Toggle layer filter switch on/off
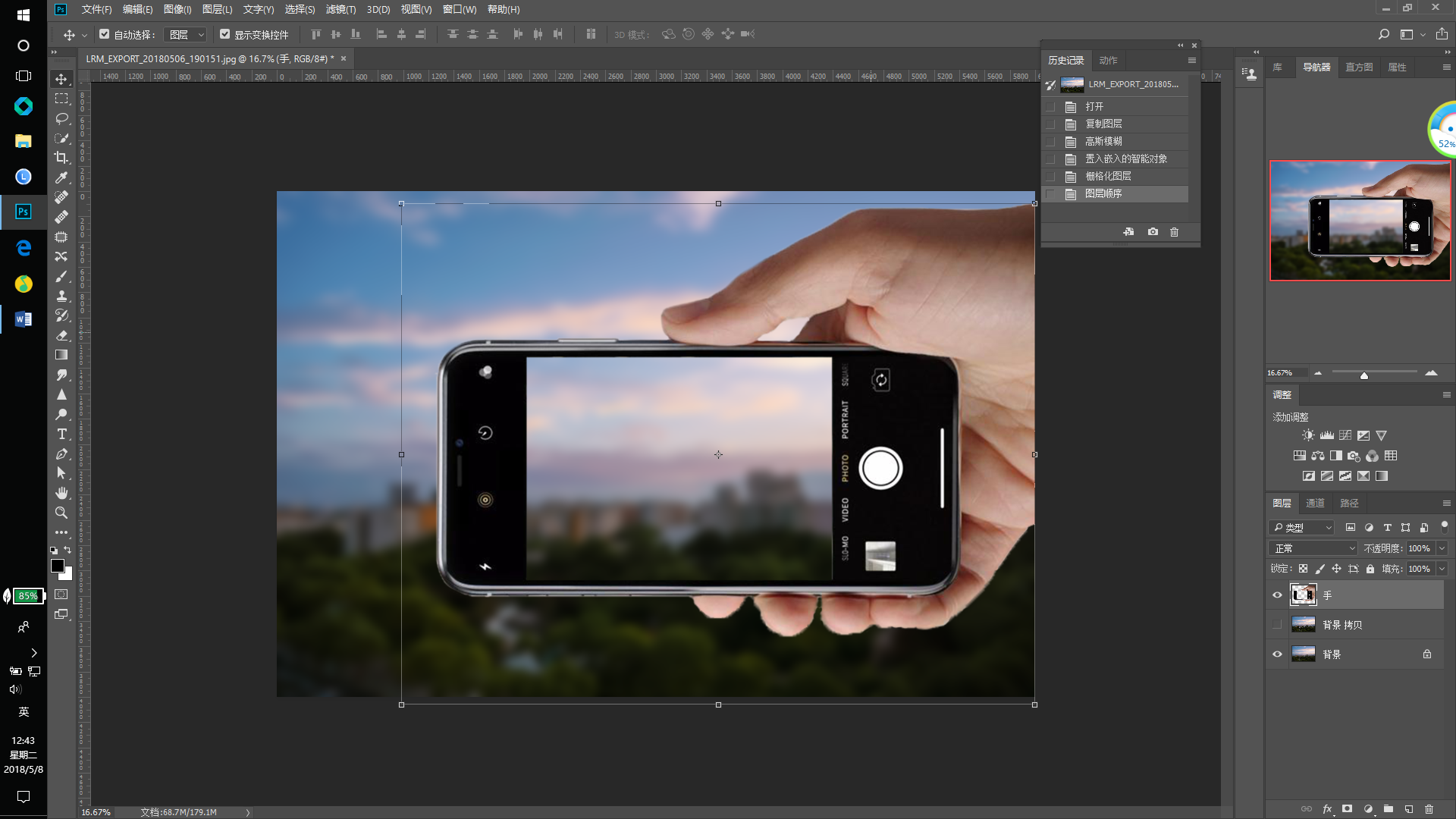The image size is (1456, 819). point(1444,526)
